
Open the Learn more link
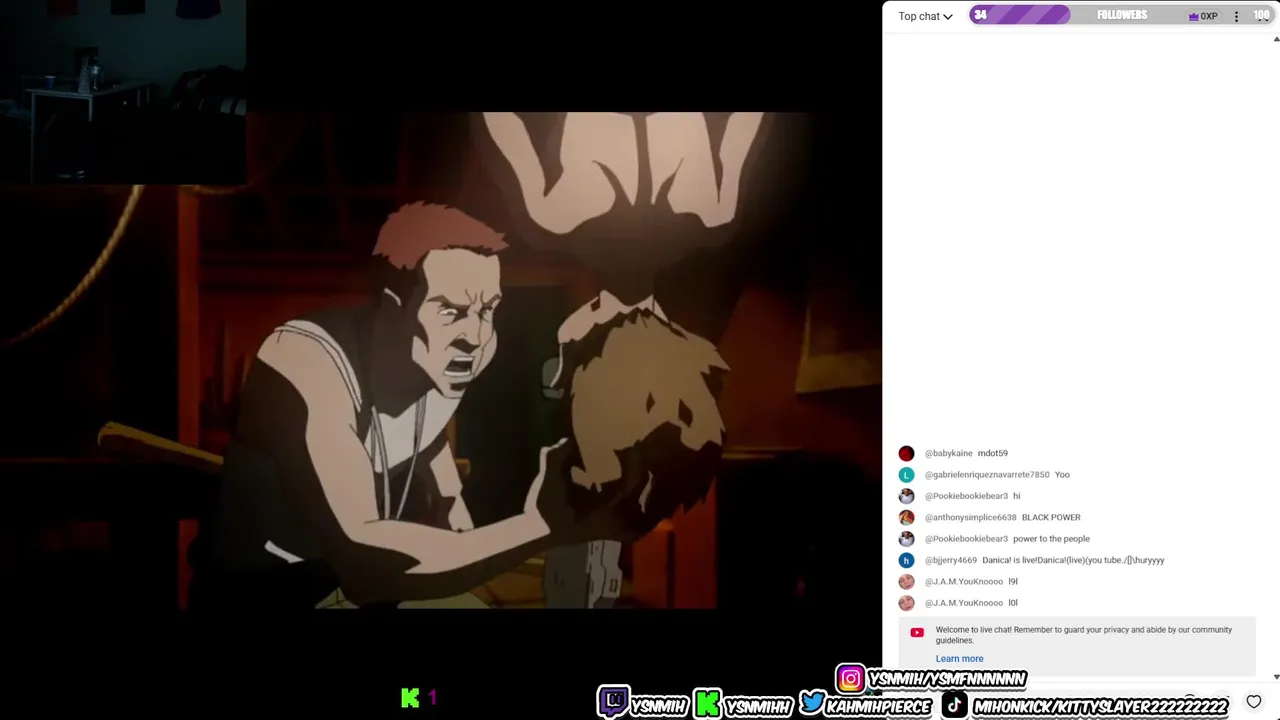(959, 658)
